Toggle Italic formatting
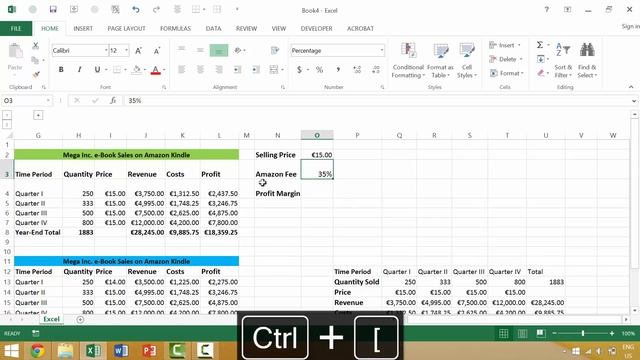 (79, 70)
